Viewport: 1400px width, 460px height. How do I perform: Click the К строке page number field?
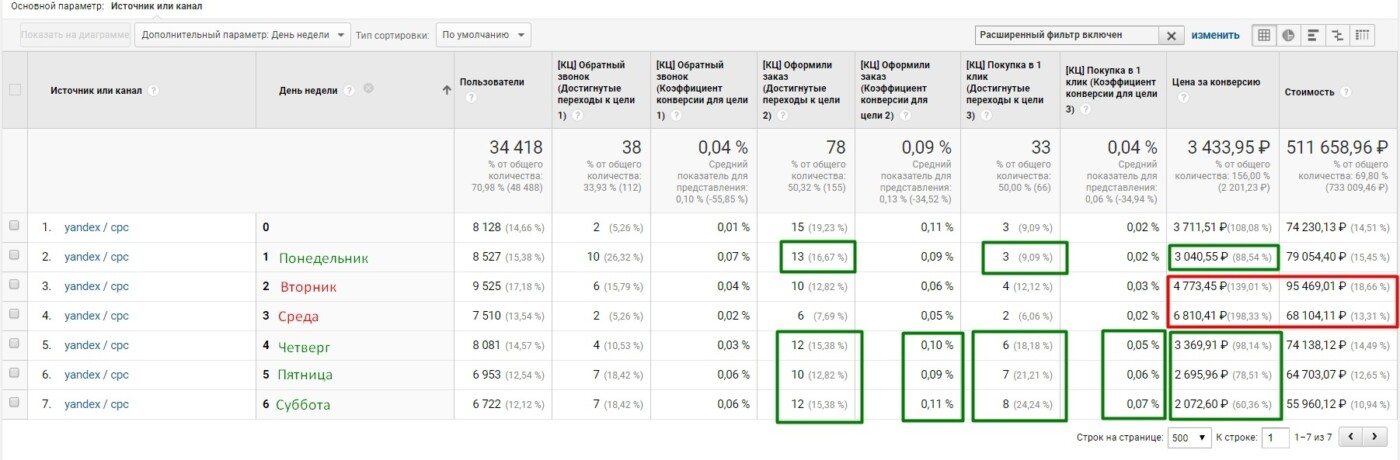(1275, 437)
